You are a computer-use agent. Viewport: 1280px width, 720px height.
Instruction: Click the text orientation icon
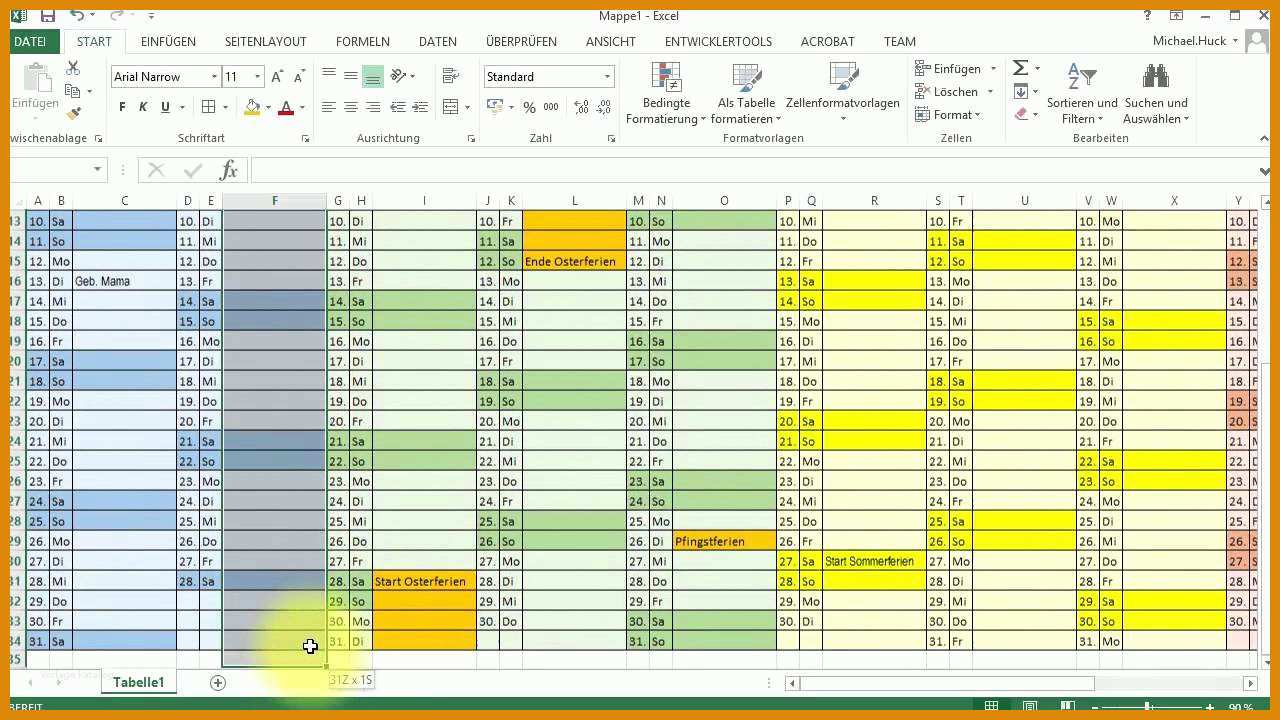(x=399, y=75)
